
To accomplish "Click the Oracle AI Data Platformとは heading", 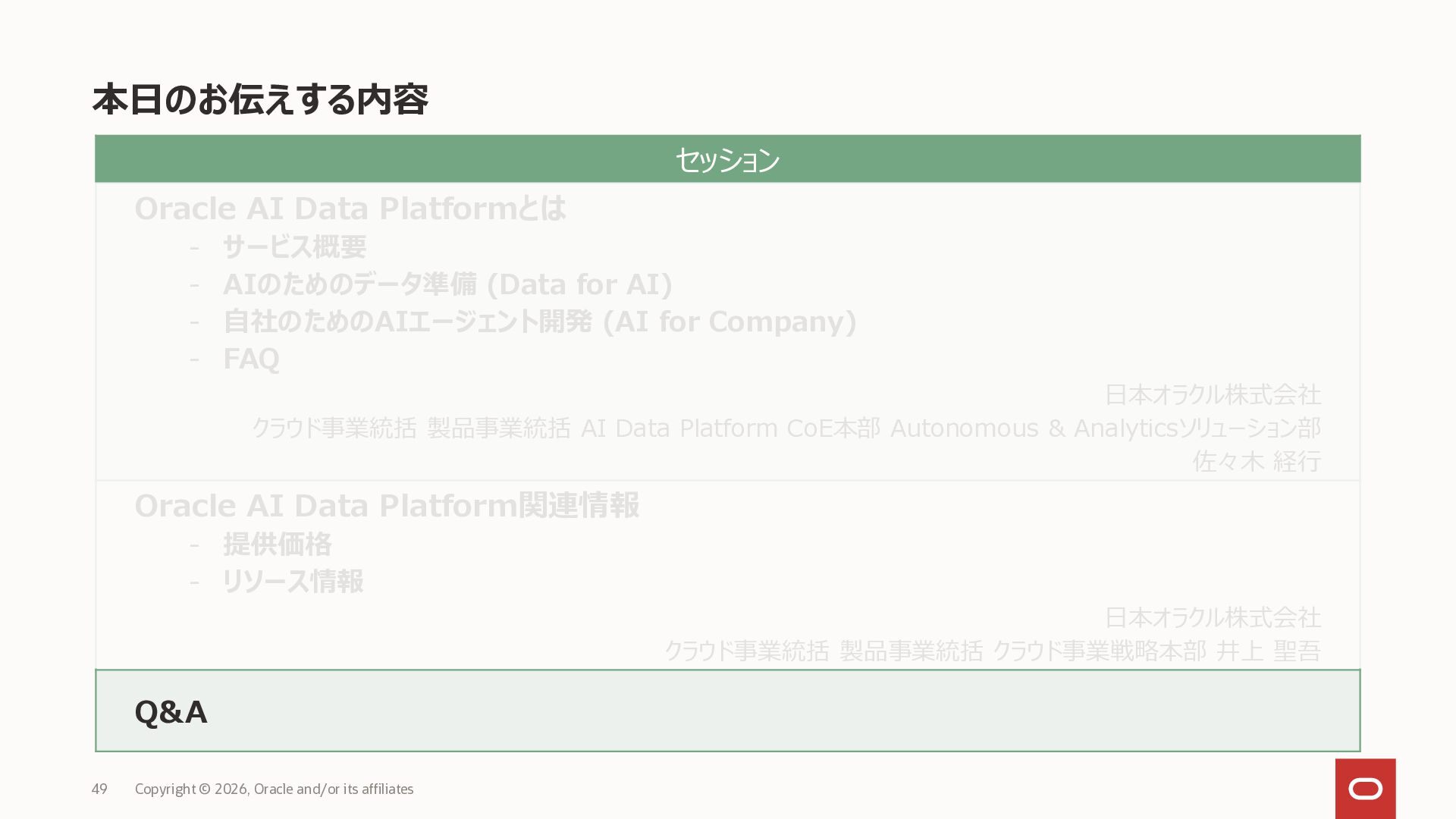I will pyautogui.click(x=350, y=209).
